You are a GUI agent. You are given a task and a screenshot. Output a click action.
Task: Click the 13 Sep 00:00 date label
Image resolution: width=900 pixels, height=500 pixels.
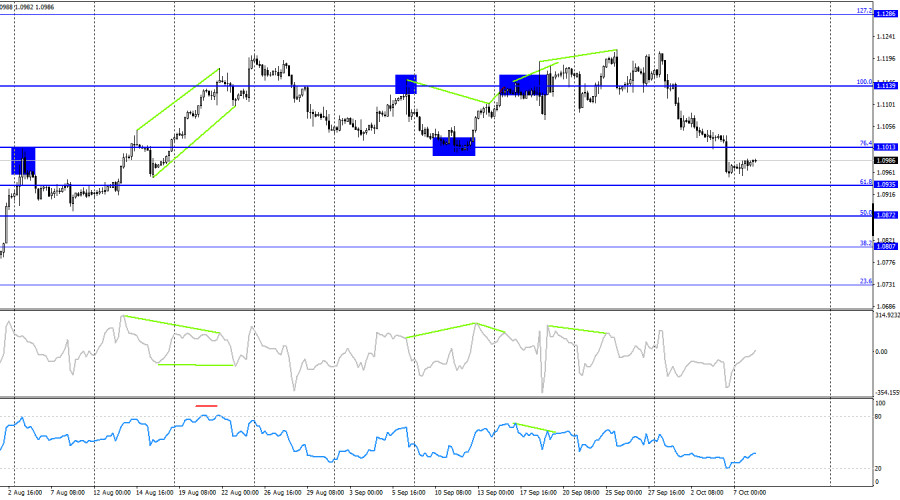(496, 493)
